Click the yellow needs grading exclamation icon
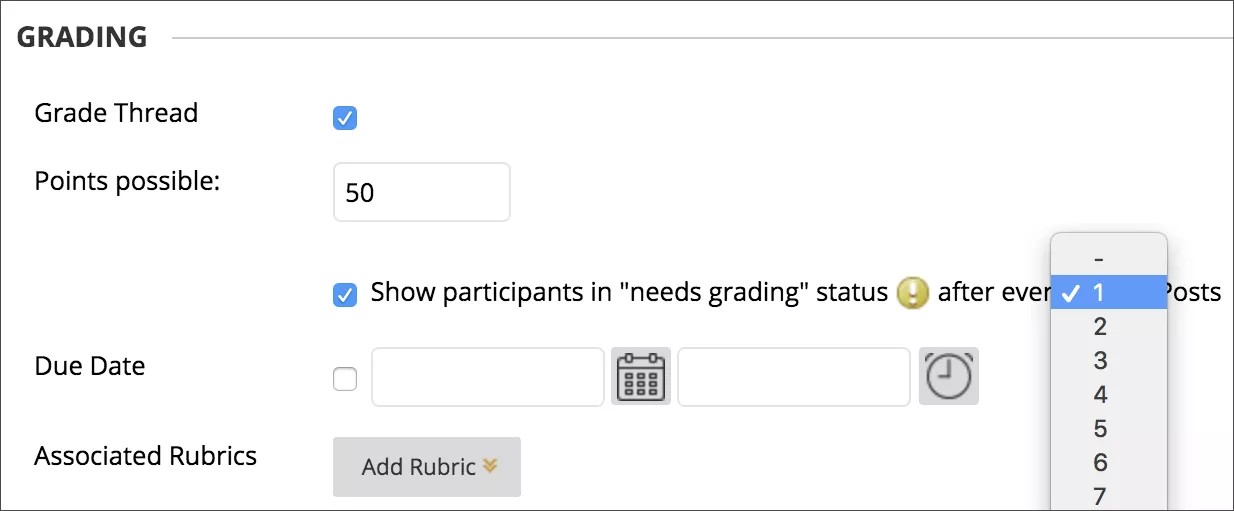The width and height of the screenshot is (1234, 511). pyautogui.click(x=913, y=293)
